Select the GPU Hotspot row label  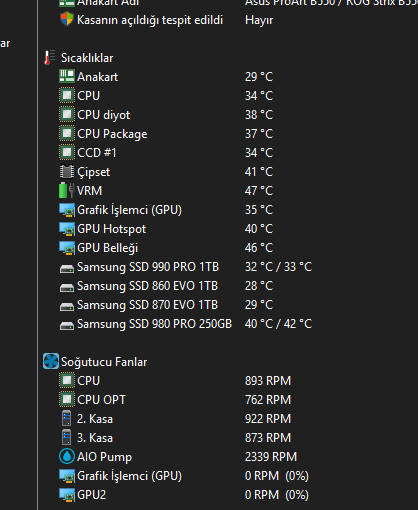click(x=112, y=229)
